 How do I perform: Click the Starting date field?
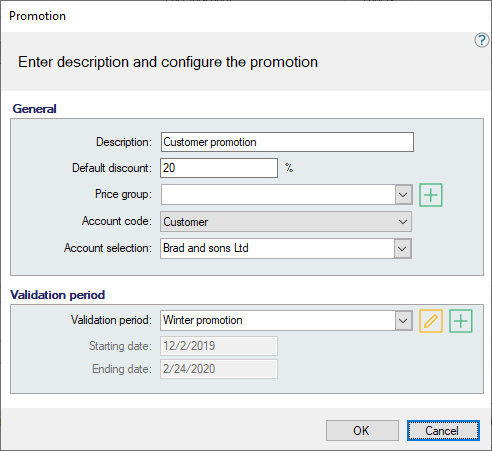click(x=219, y=346)
